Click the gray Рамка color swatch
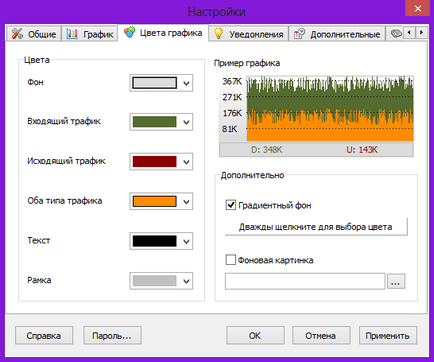This screenshot has height=362, width=434. click(x=154, y=281)
